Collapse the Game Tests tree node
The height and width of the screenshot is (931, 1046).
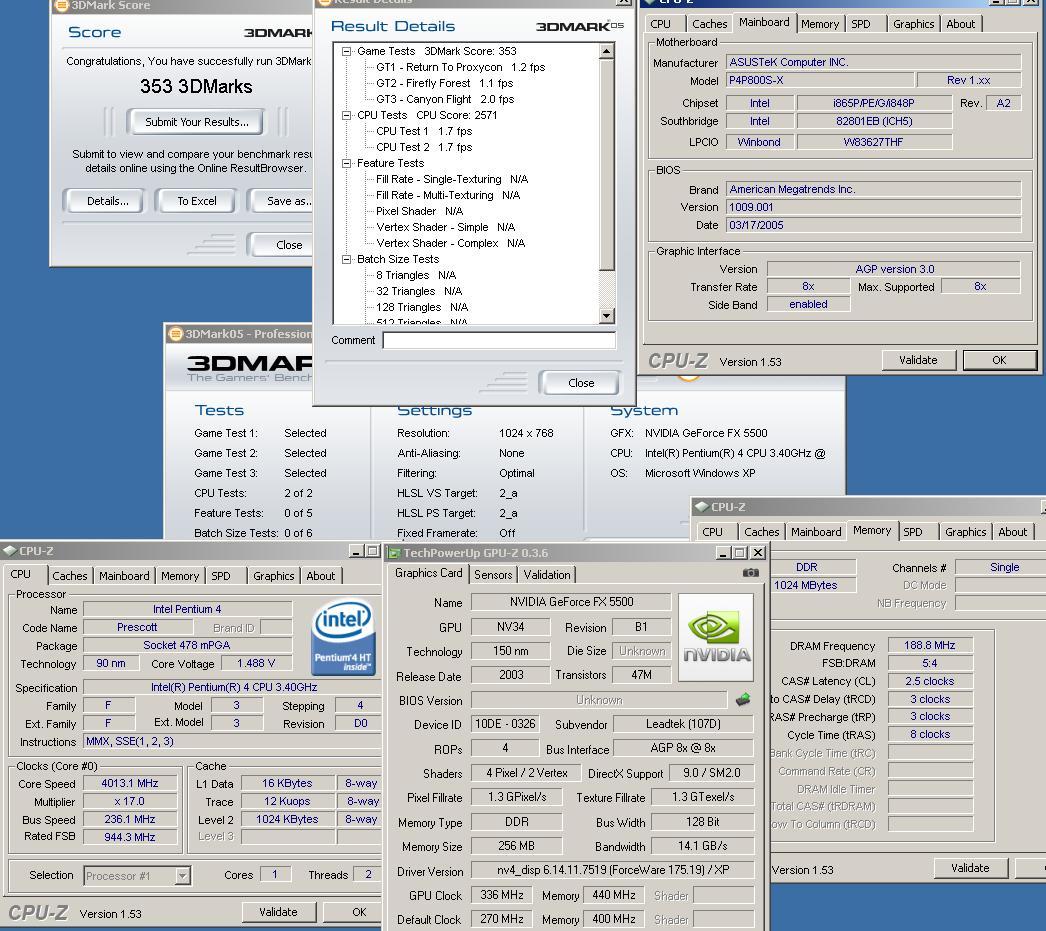(346, 51)
